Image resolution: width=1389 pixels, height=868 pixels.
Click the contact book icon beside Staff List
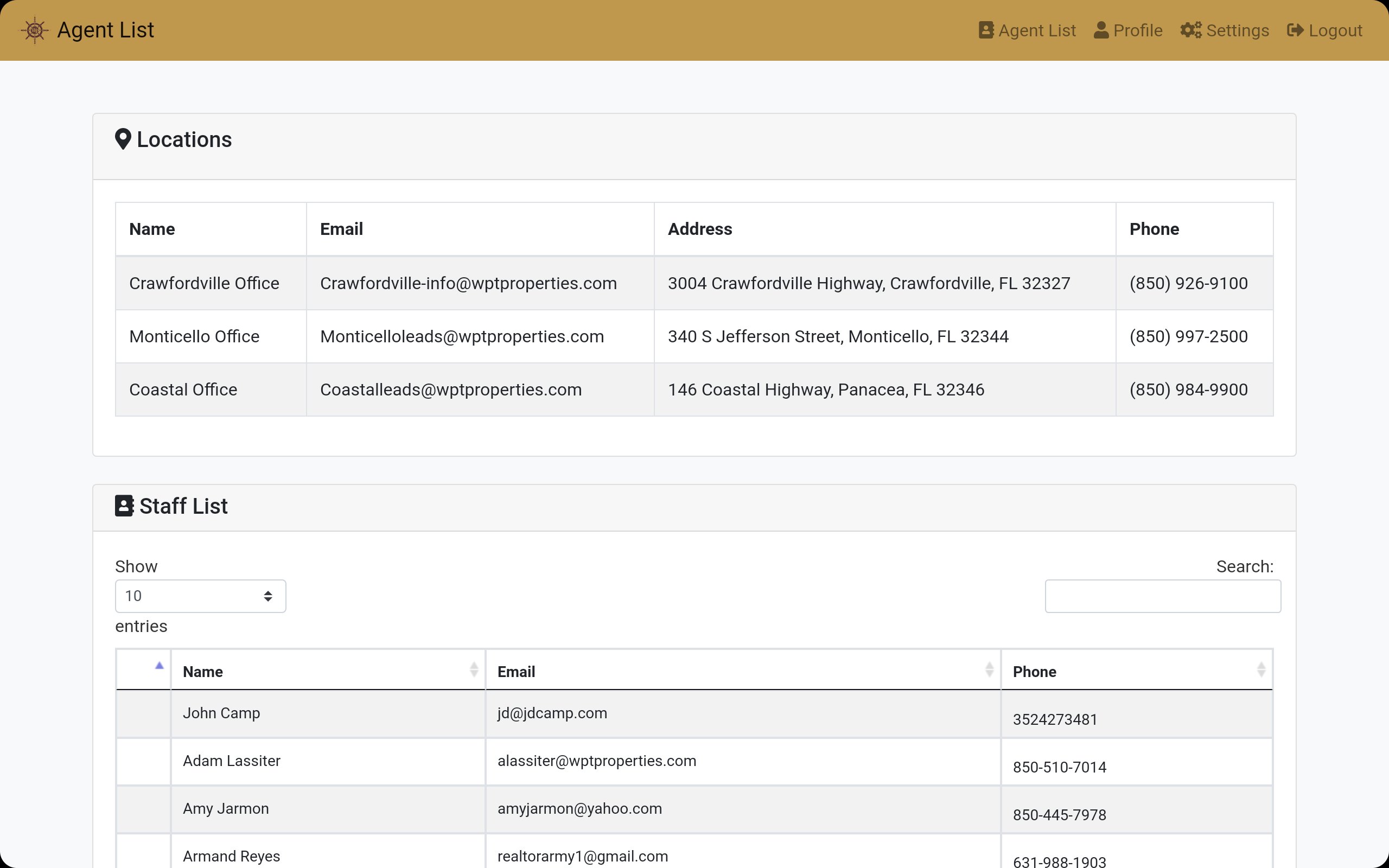[x=124, y=506]
